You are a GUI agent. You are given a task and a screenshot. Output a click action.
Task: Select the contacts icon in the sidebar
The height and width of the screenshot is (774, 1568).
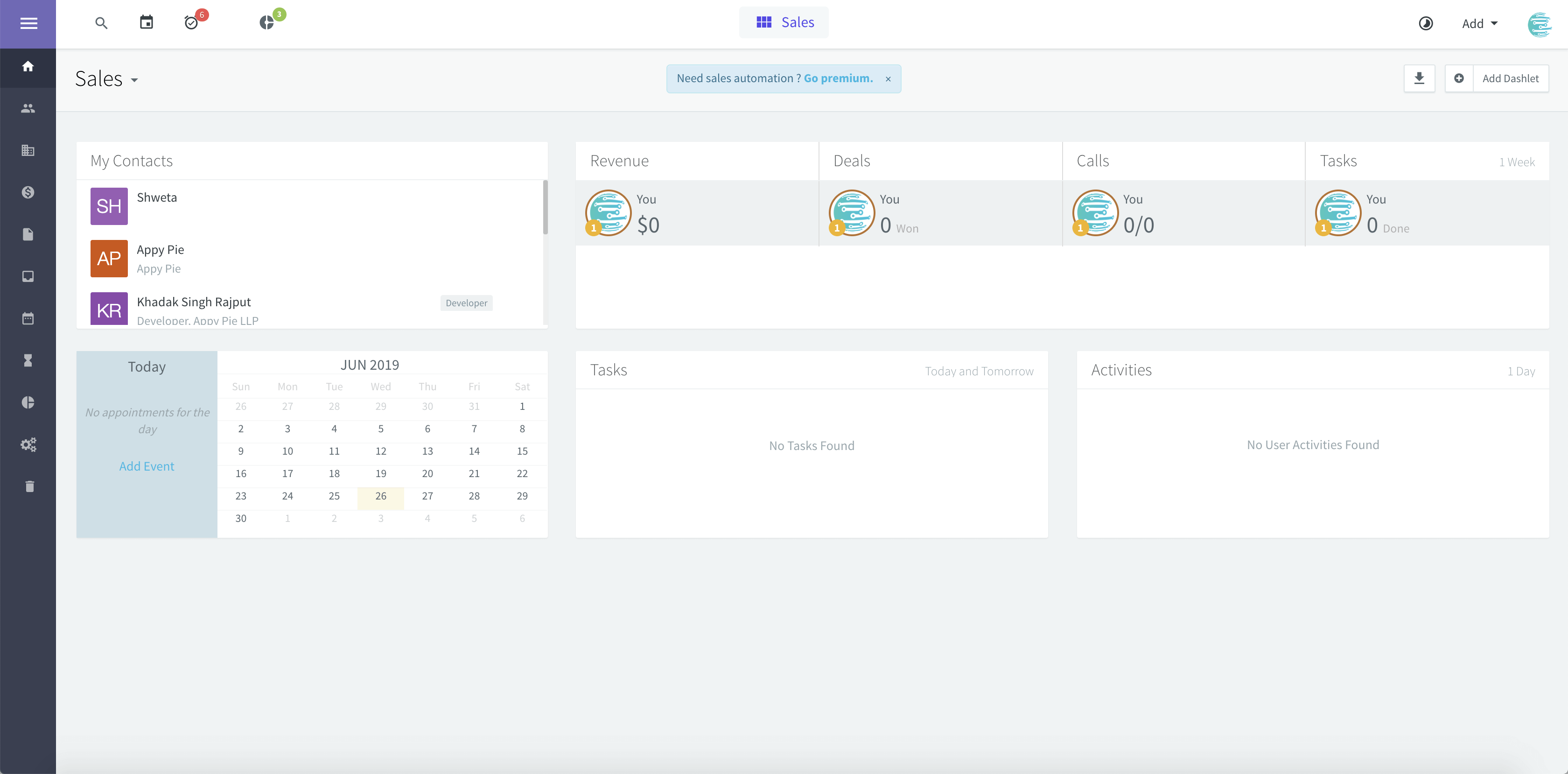[28, 108]
